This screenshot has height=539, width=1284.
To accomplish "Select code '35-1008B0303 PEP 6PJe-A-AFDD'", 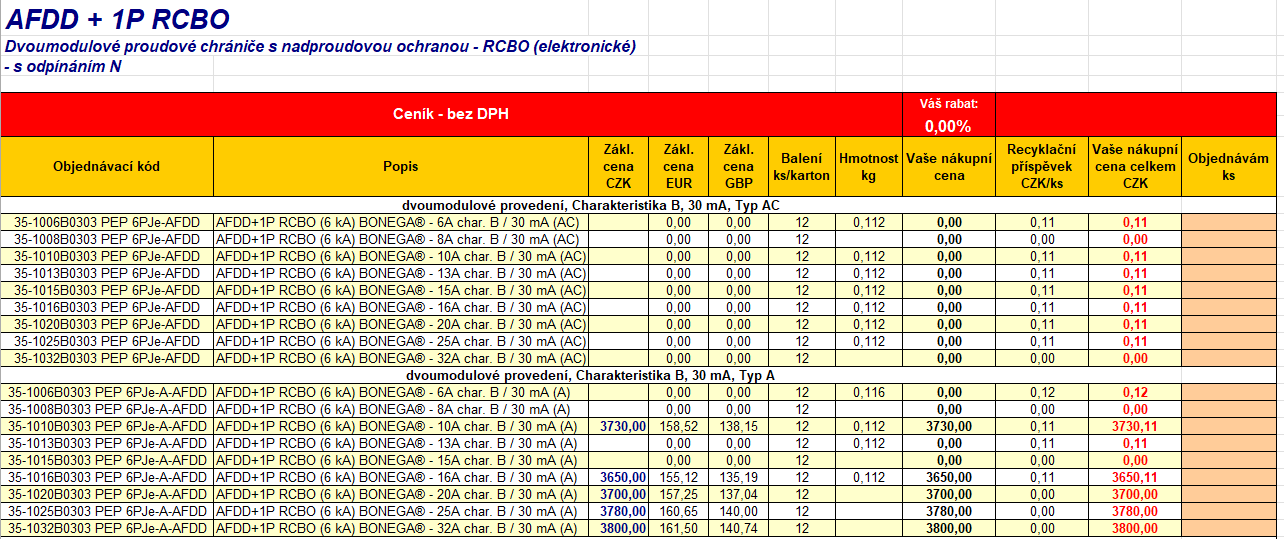I will [x=107, y=409].
